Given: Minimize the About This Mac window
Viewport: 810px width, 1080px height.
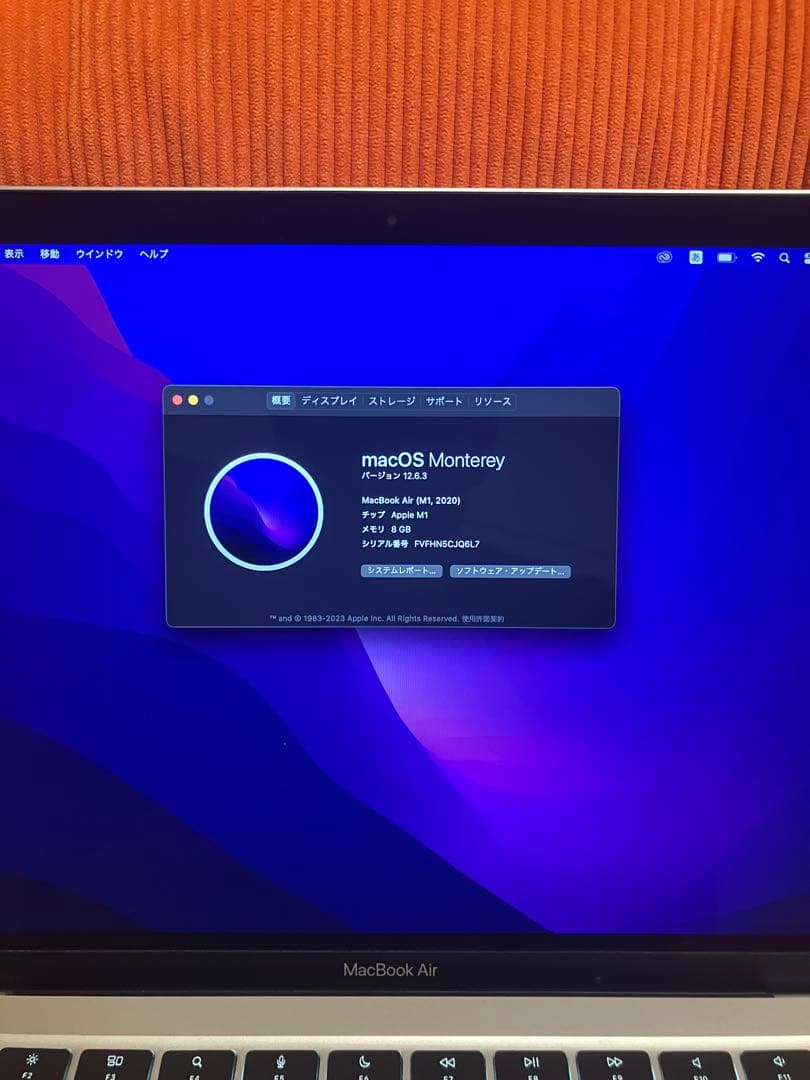Looking at the screenshot, I should coord(193,400).
